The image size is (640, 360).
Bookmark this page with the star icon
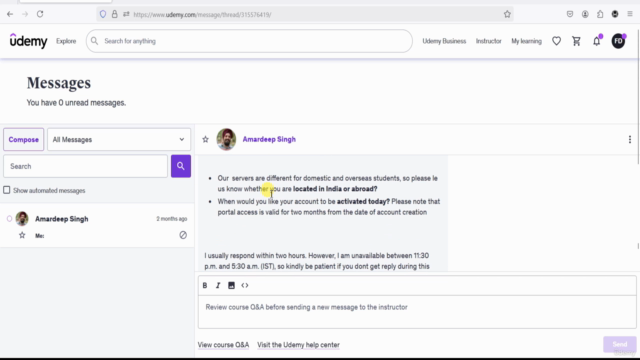click(507, 14)
